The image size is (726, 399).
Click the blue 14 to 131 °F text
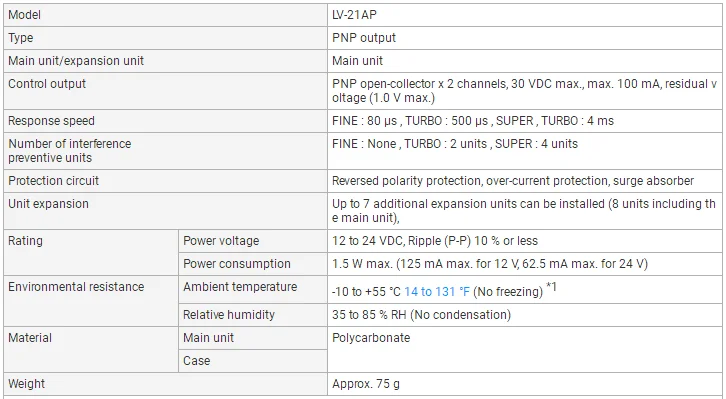pyautogui.click(x=437, y=292)
